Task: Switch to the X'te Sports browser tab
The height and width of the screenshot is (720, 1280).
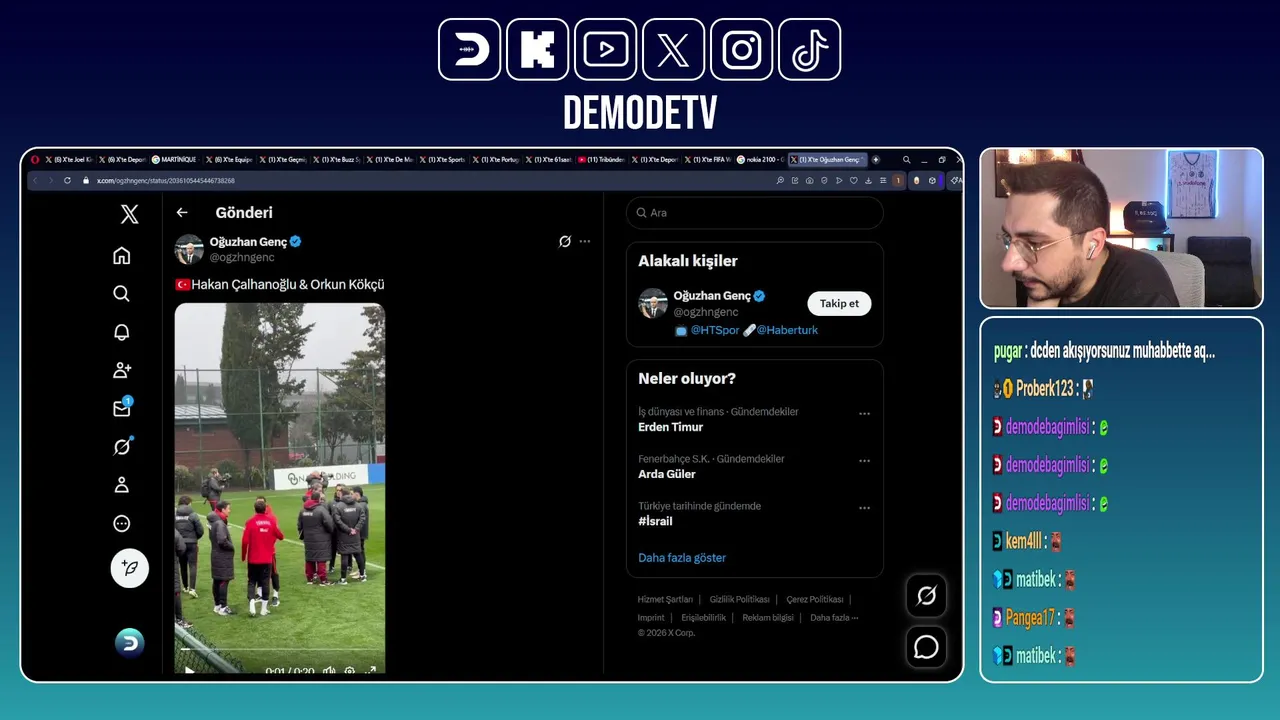Action: point(442,160)
